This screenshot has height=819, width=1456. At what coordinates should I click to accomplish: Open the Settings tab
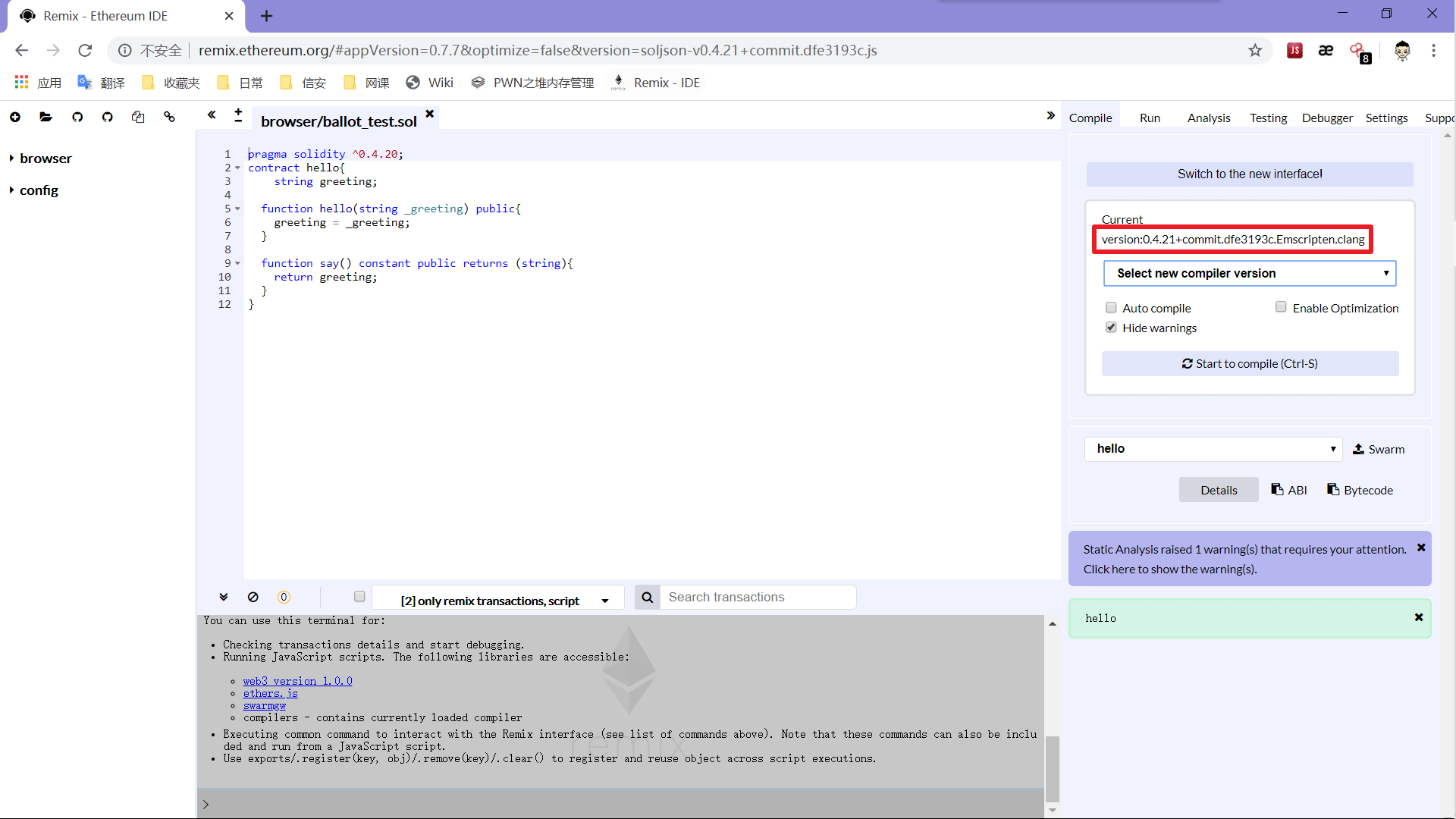pos(1386,118)
